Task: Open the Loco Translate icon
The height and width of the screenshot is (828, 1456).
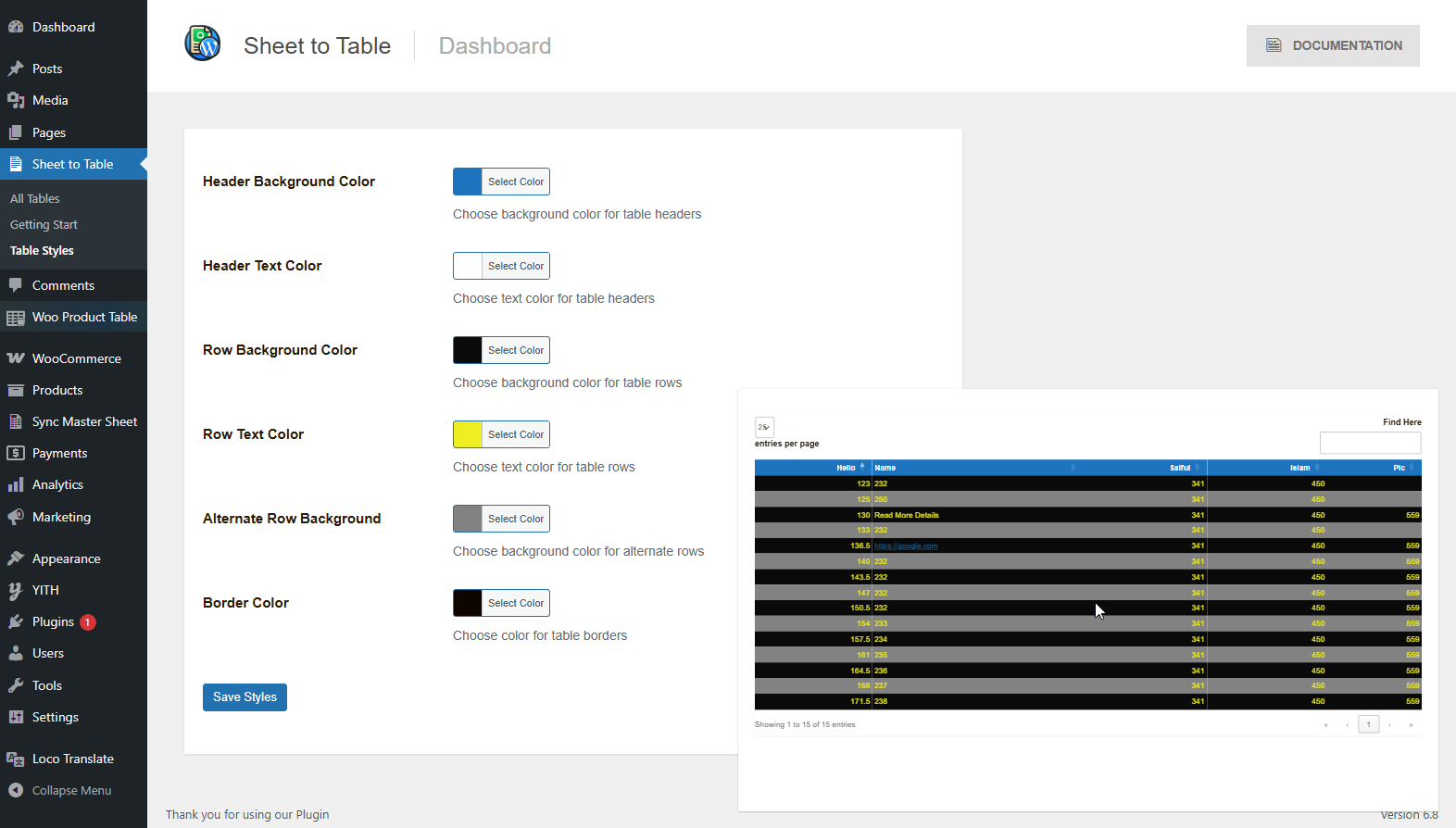Action: tap(16, 759)
